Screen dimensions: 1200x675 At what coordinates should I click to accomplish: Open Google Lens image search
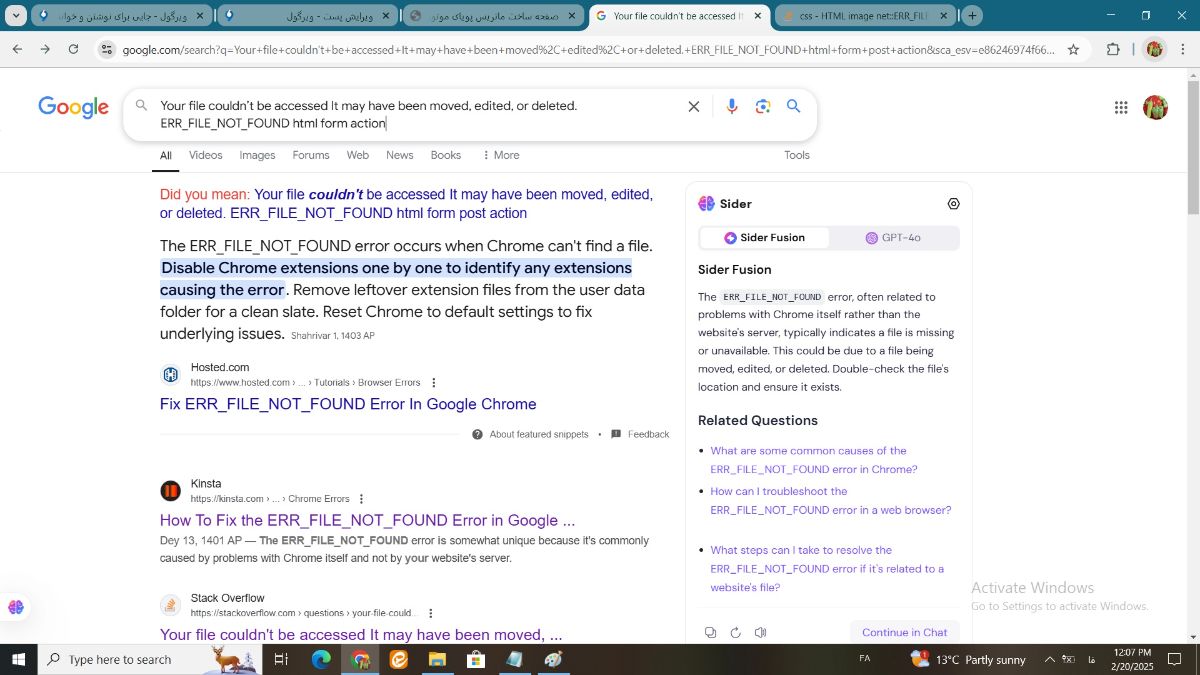point(763,107)
